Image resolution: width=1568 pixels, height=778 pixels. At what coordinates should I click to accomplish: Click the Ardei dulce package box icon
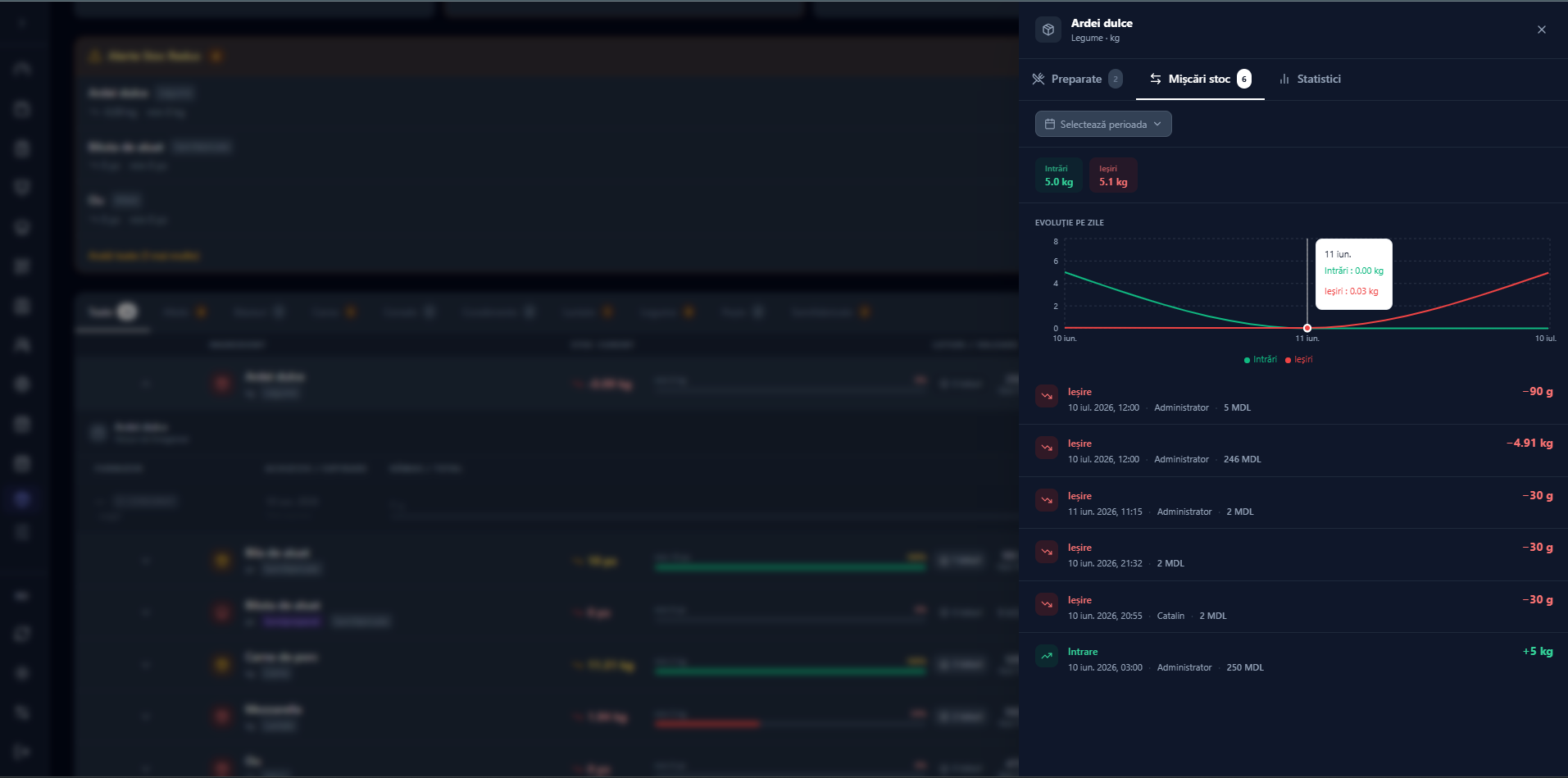pyautogui.click(x=1048, y=30)
